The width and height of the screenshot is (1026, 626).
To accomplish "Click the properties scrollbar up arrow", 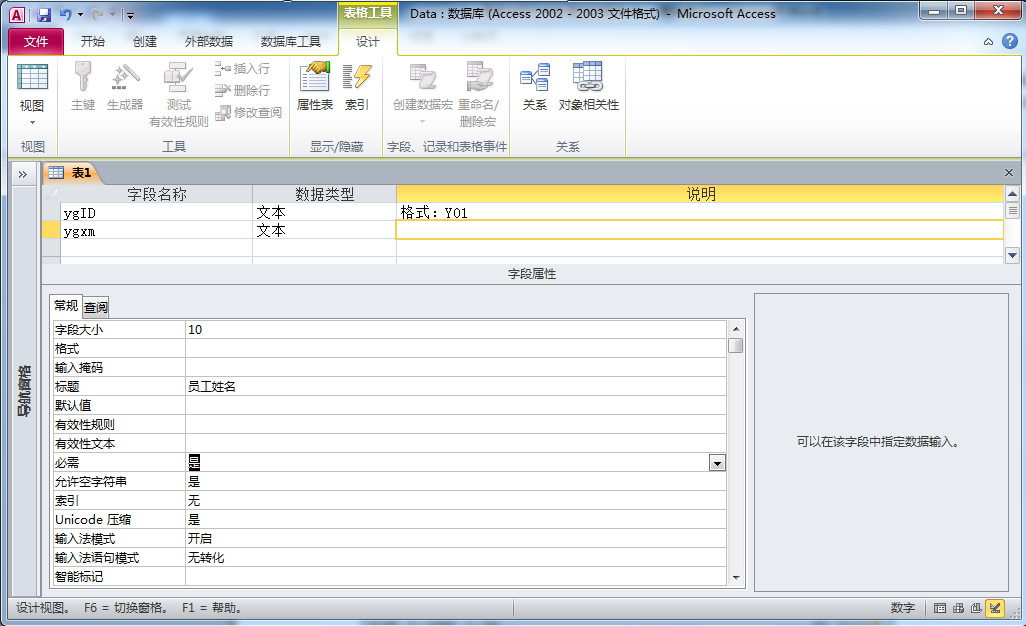I will pos(736,329).
